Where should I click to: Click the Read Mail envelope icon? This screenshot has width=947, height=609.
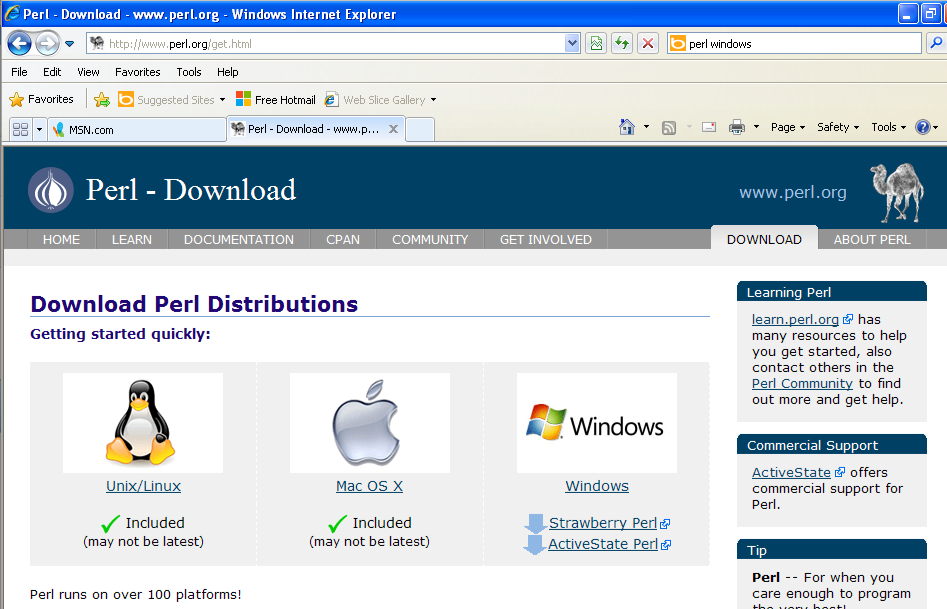[x=709, y=127]
